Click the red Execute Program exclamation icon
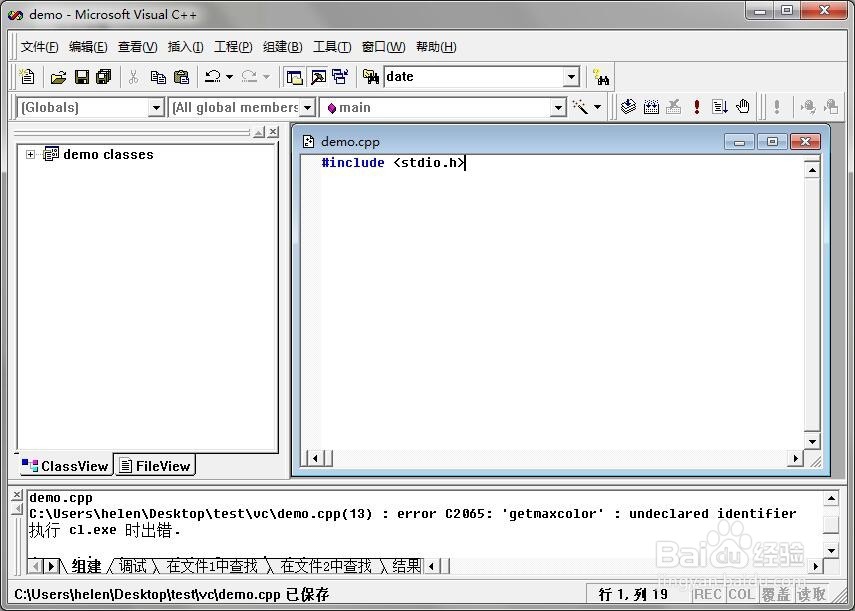Screen dimensions: 855x611 pyautogui.click(x=696, y=106)
